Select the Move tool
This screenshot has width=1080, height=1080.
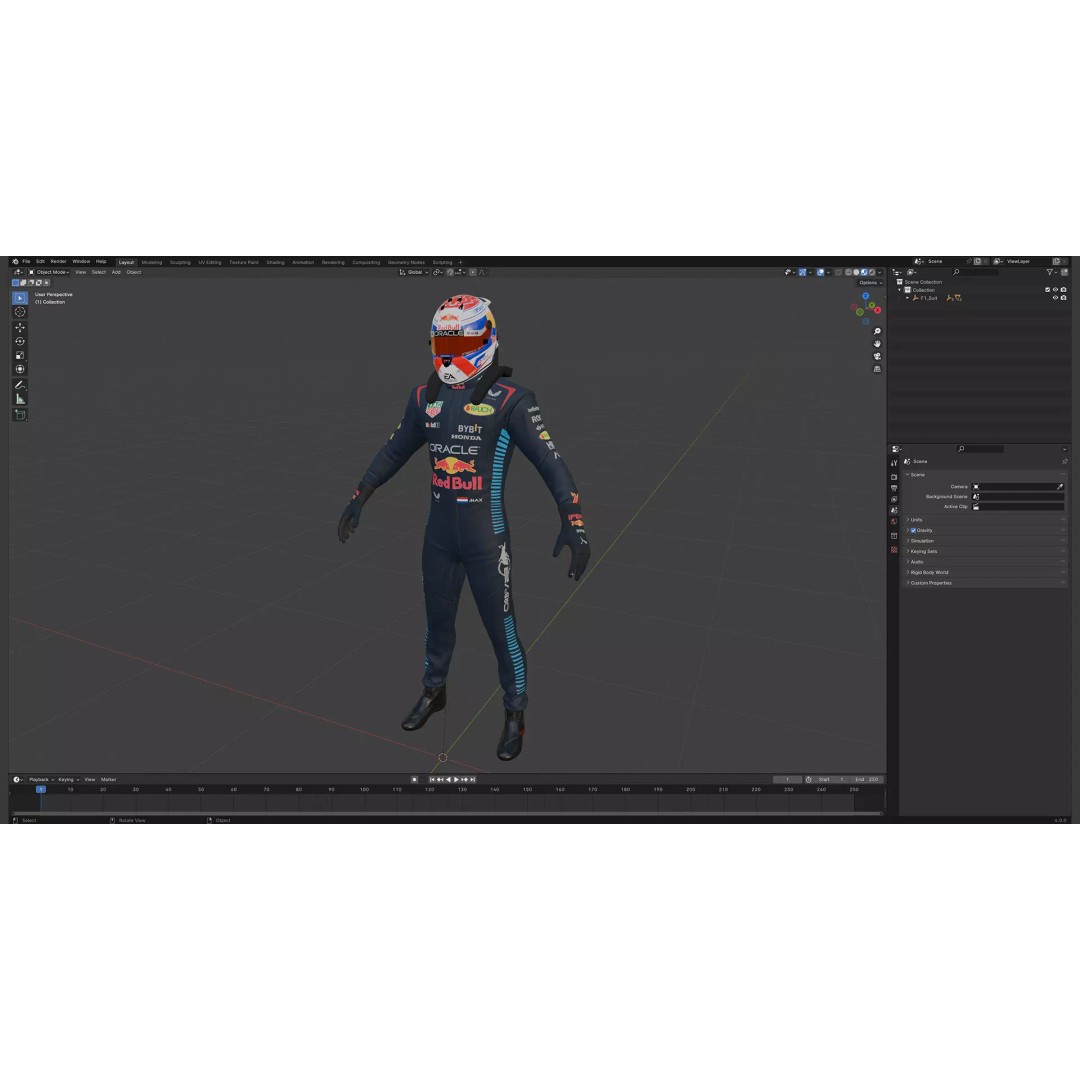pos(20,327)
